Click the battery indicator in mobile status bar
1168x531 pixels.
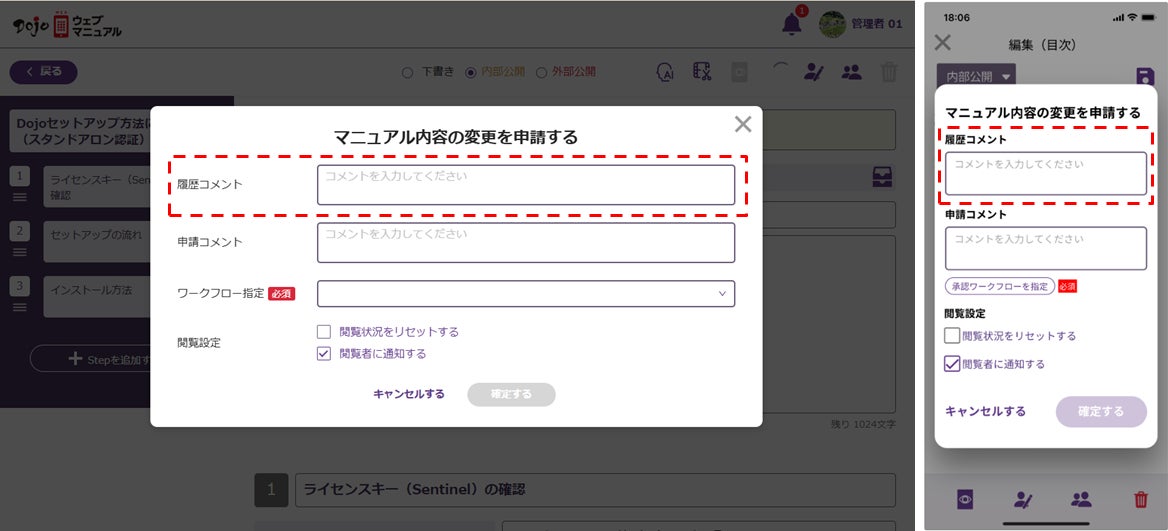pyautogui.click(x=1148, y=17)
